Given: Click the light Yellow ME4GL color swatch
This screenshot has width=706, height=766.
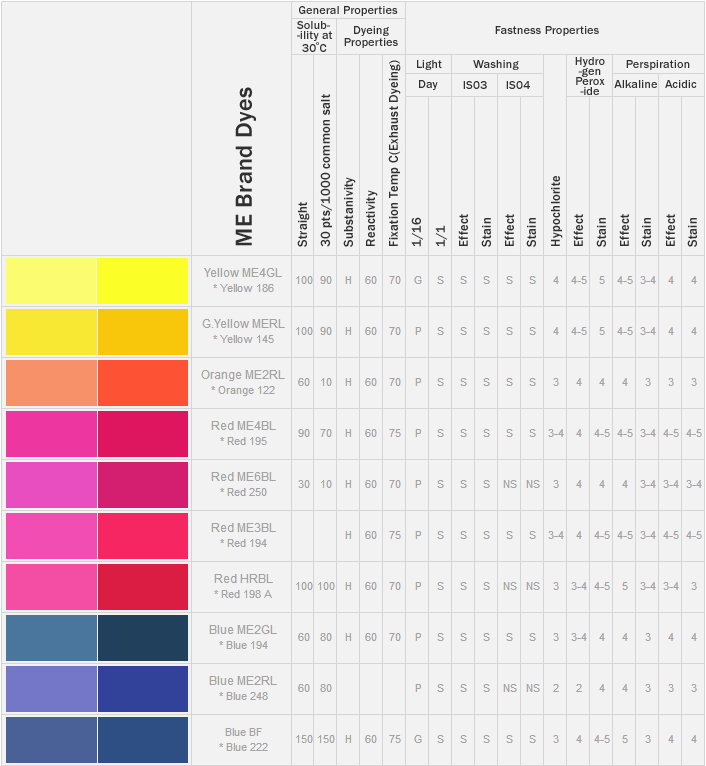Looking at the screenshot, I should pos(51,281).
